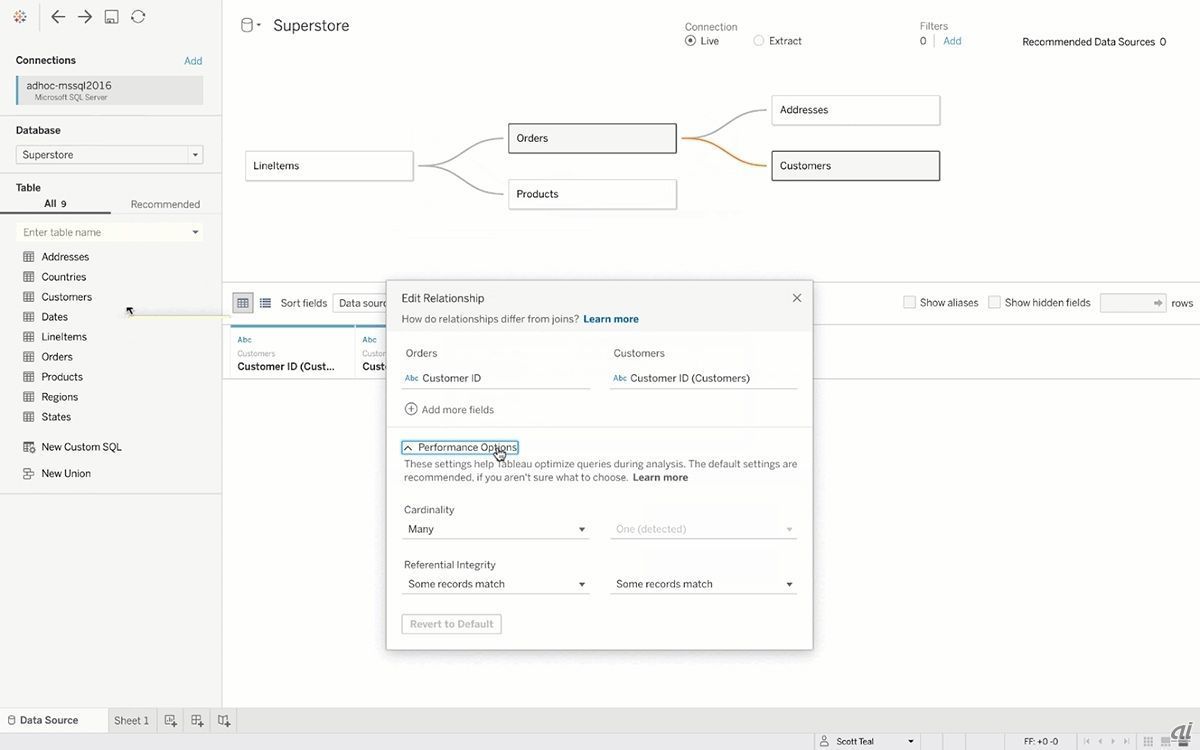The width and height of the screenshot is (1200, 750).
Task: Select the Addresses table in canvas
Action: (x=856, y=110)
